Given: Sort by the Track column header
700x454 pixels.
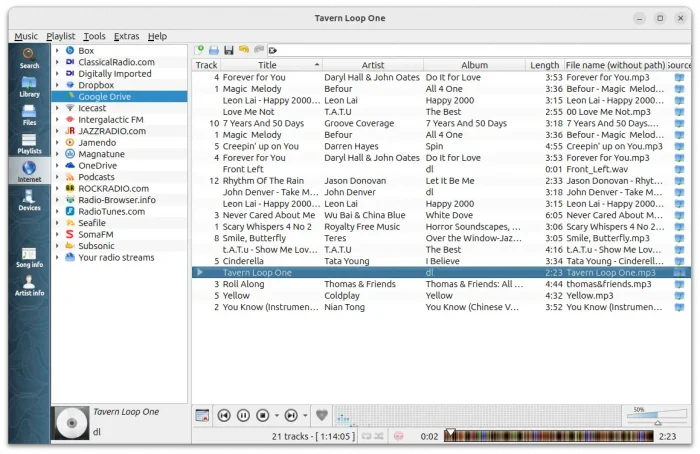Looking at the screenshot, I should click(206, 65).
